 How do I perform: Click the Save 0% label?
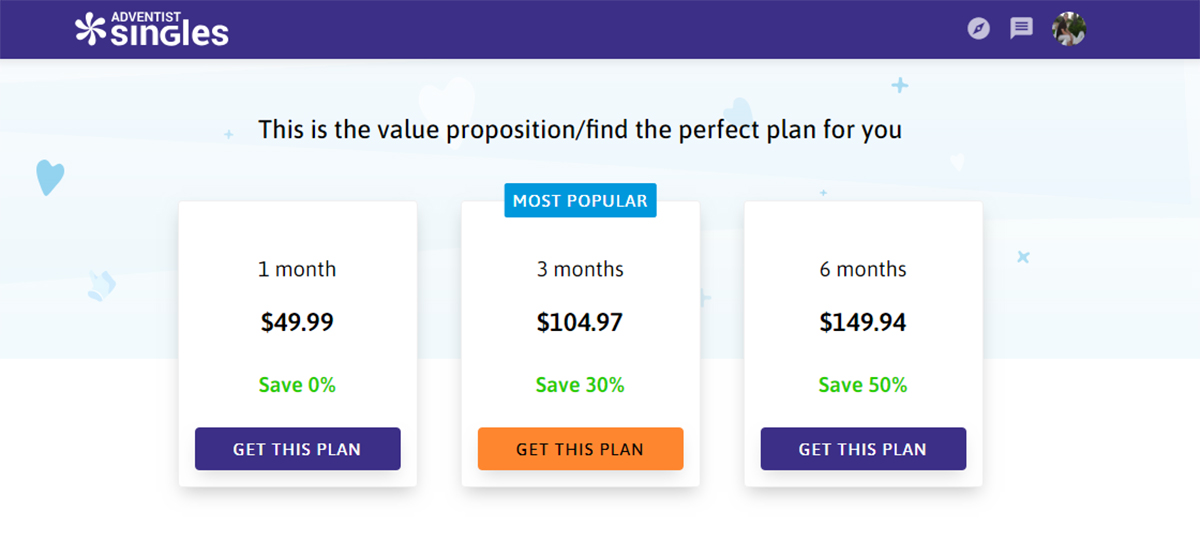[297, 385]
